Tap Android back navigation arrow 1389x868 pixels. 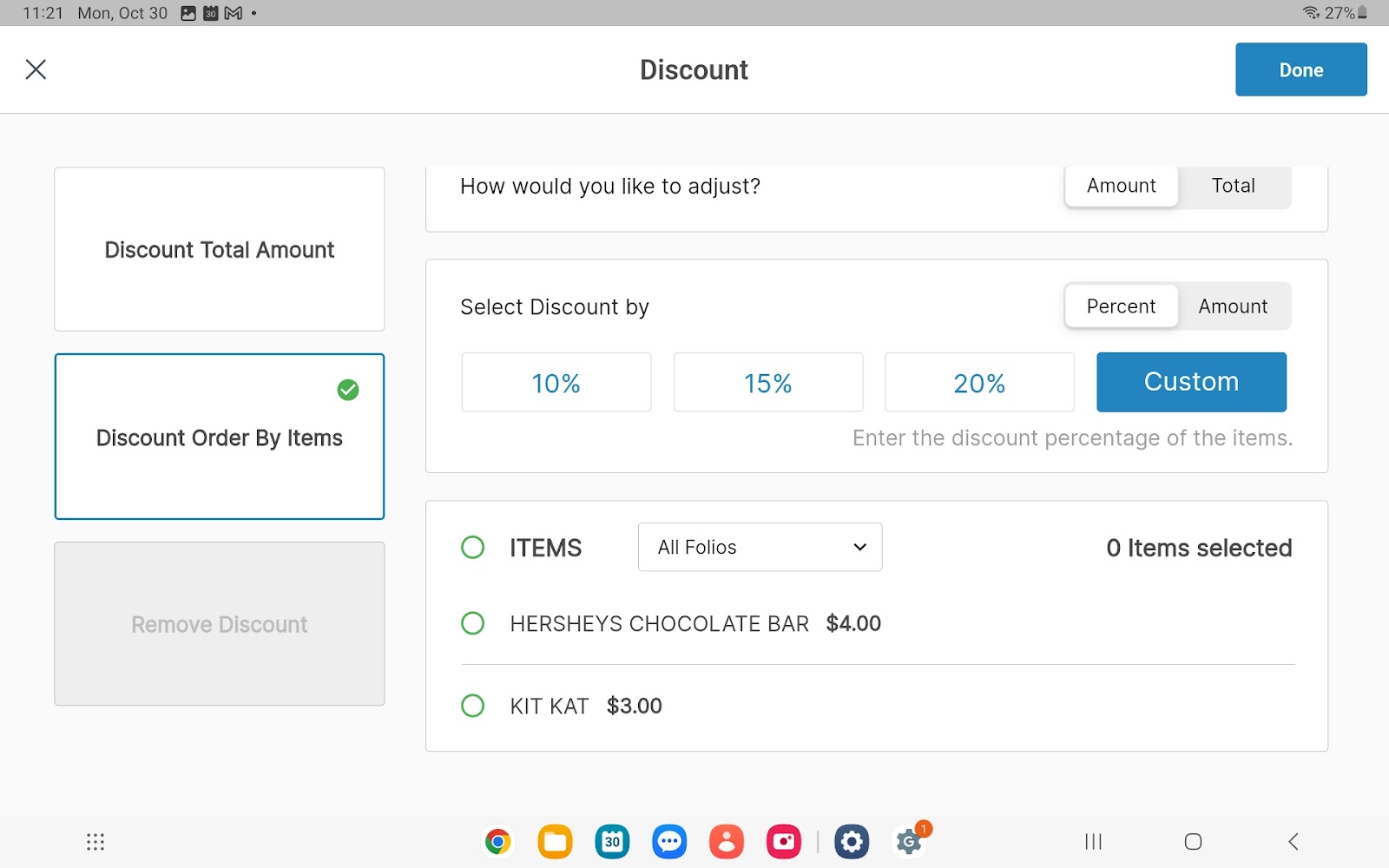point(1294,841)
